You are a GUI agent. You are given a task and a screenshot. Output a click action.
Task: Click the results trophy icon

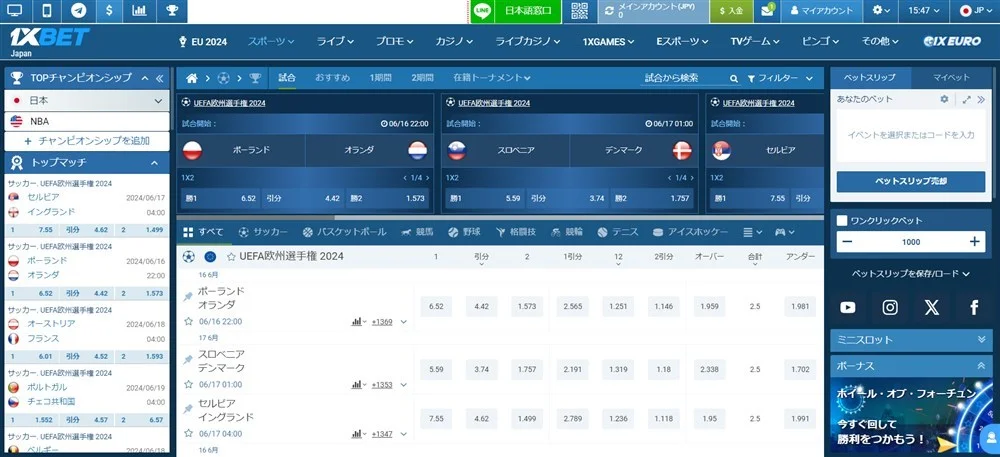coord(172,11)
